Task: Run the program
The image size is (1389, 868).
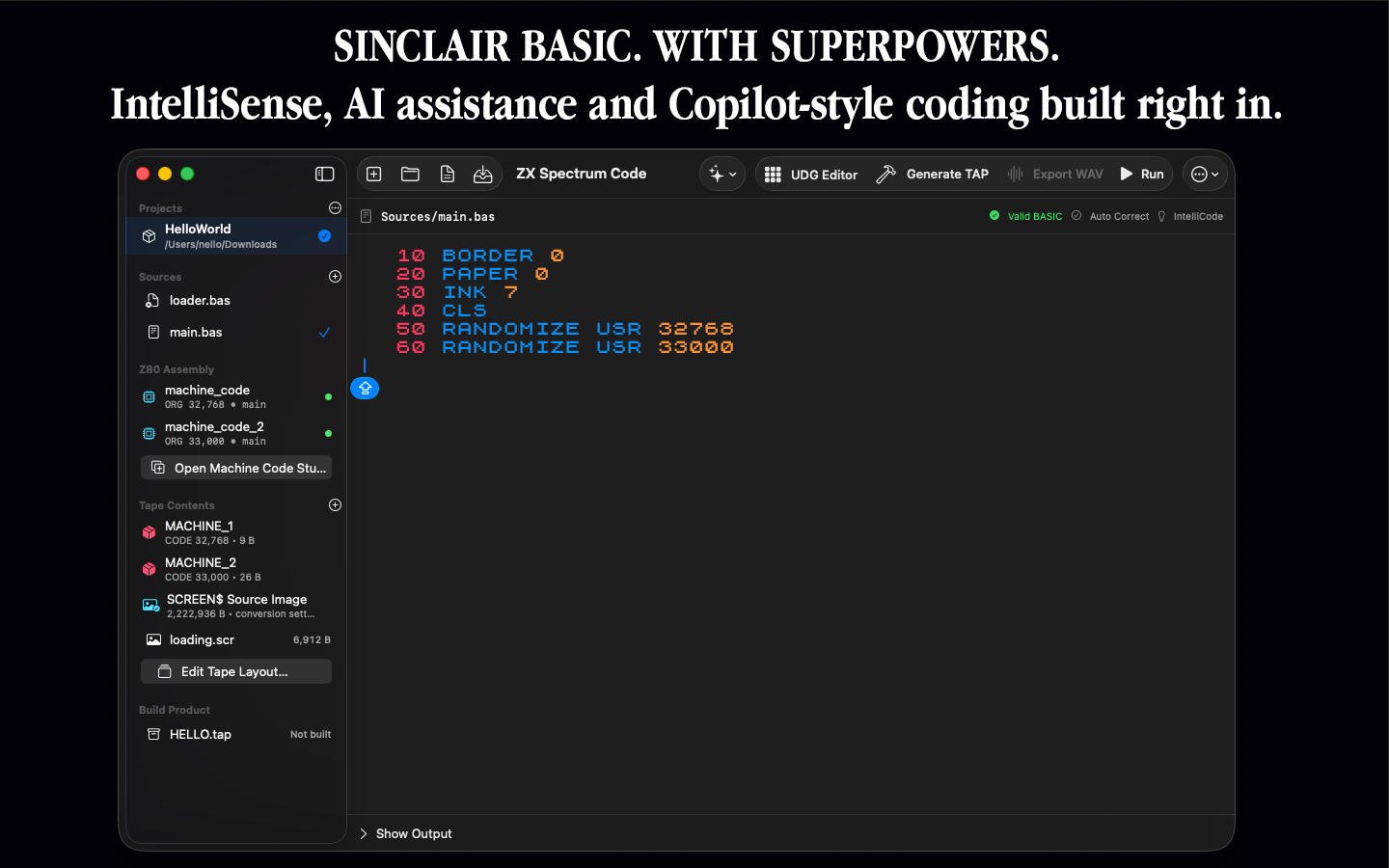Action: pos(1142,174)
